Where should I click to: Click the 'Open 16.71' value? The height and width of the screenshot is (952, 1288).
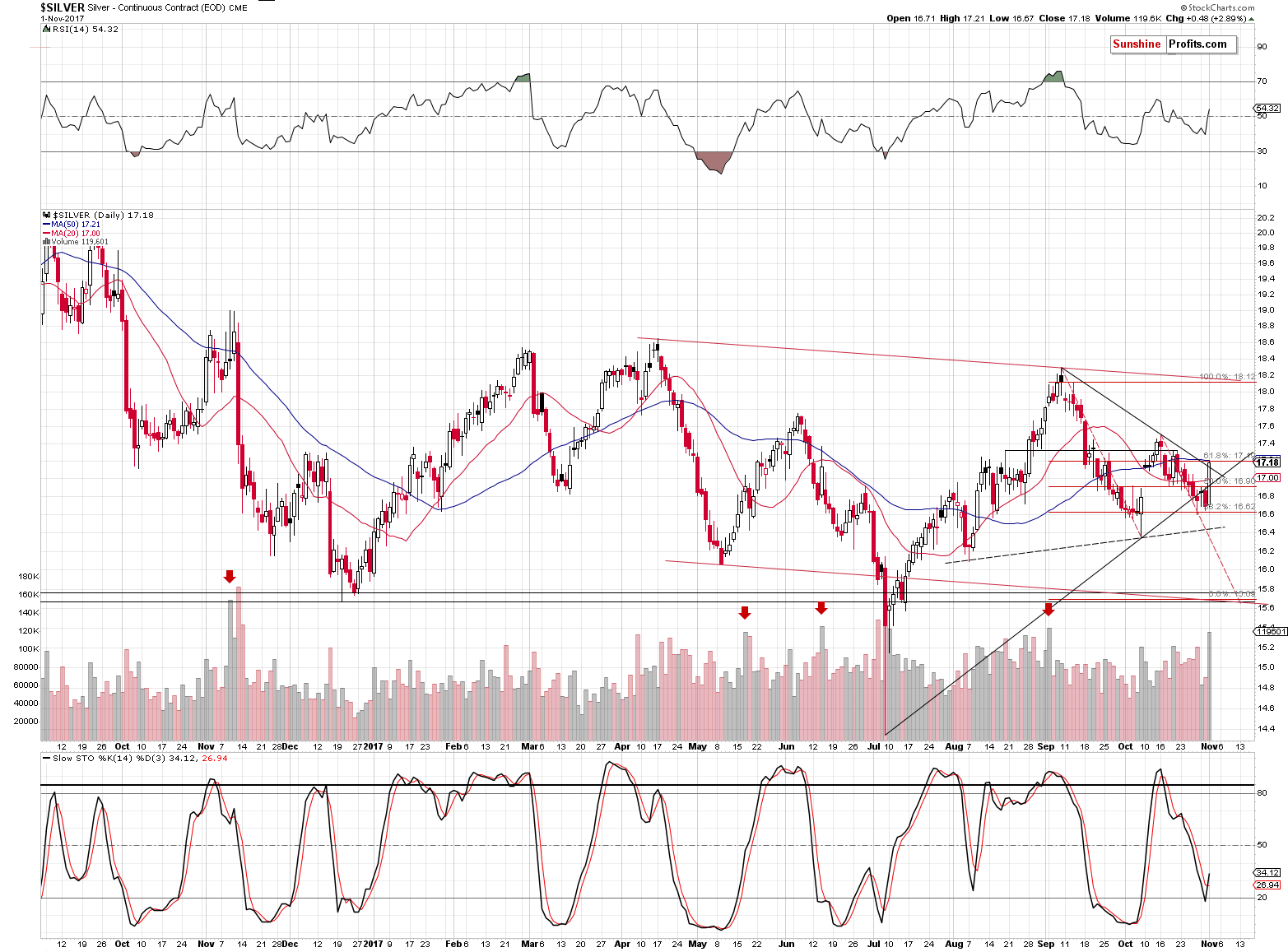click(x=910, y=18)
